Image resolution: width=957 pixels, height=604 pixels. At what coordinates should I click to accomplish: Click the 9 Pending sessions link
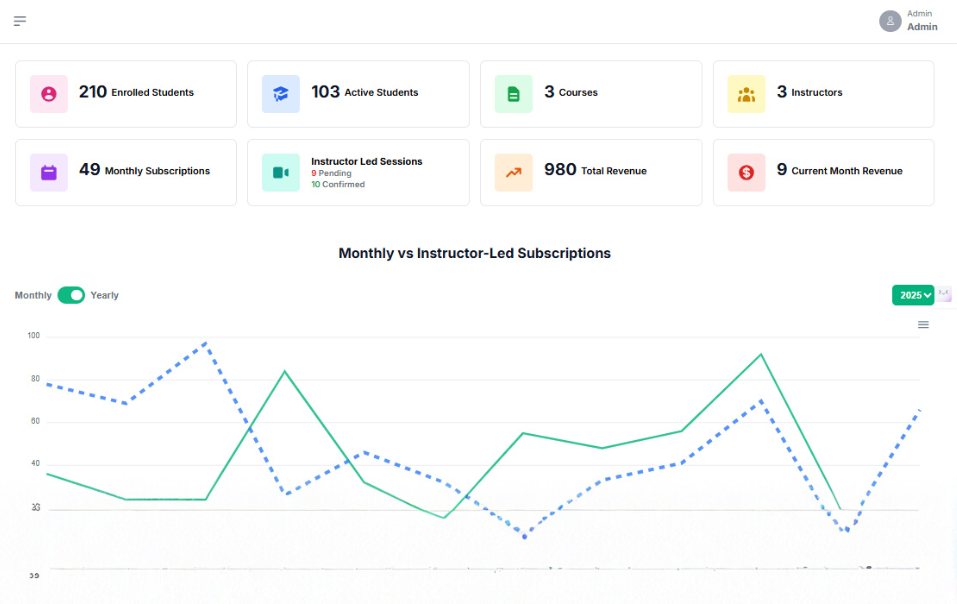tap(331, 173)
